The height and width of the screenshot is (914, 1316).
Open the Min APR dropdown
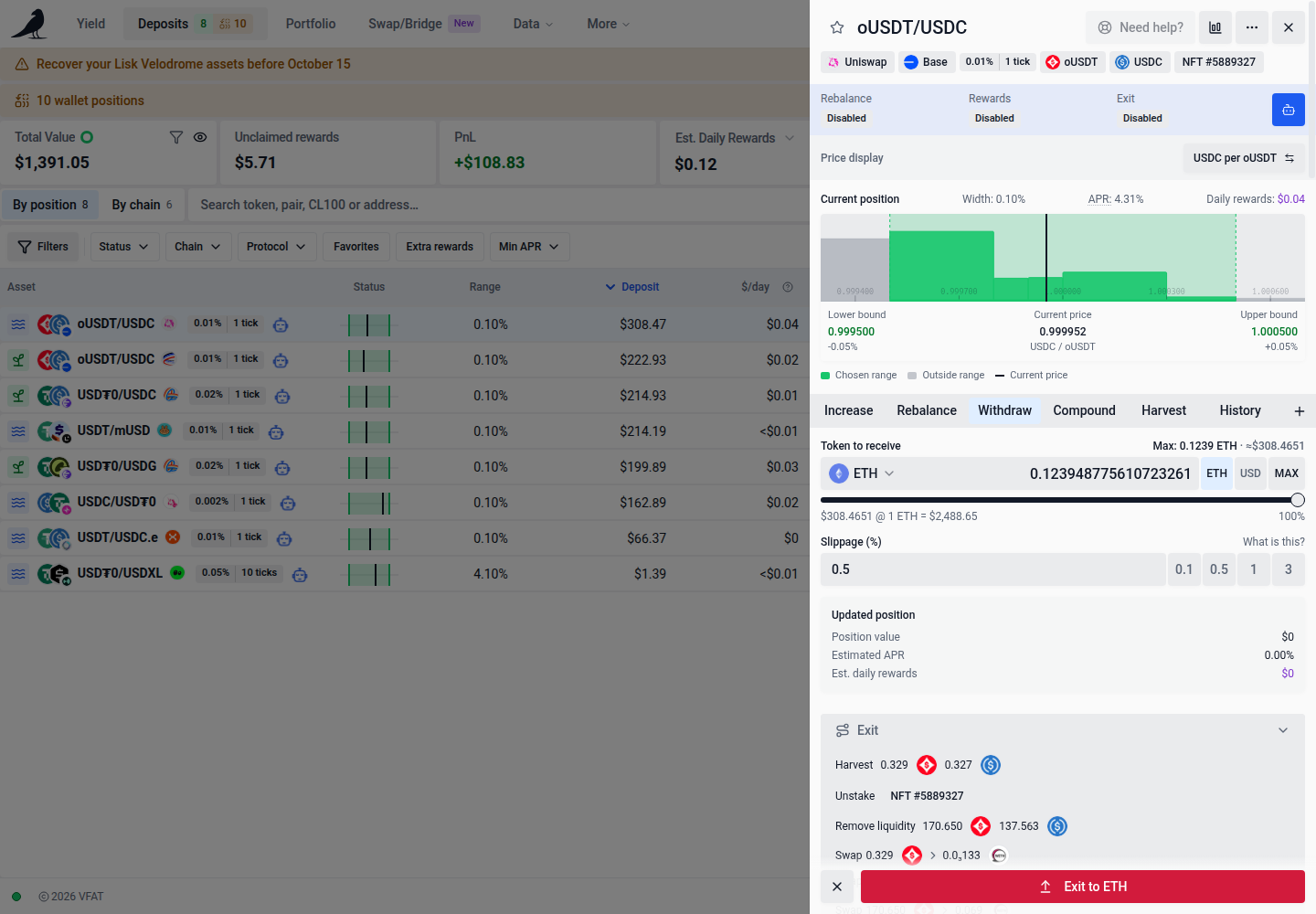tap(529, 247)
